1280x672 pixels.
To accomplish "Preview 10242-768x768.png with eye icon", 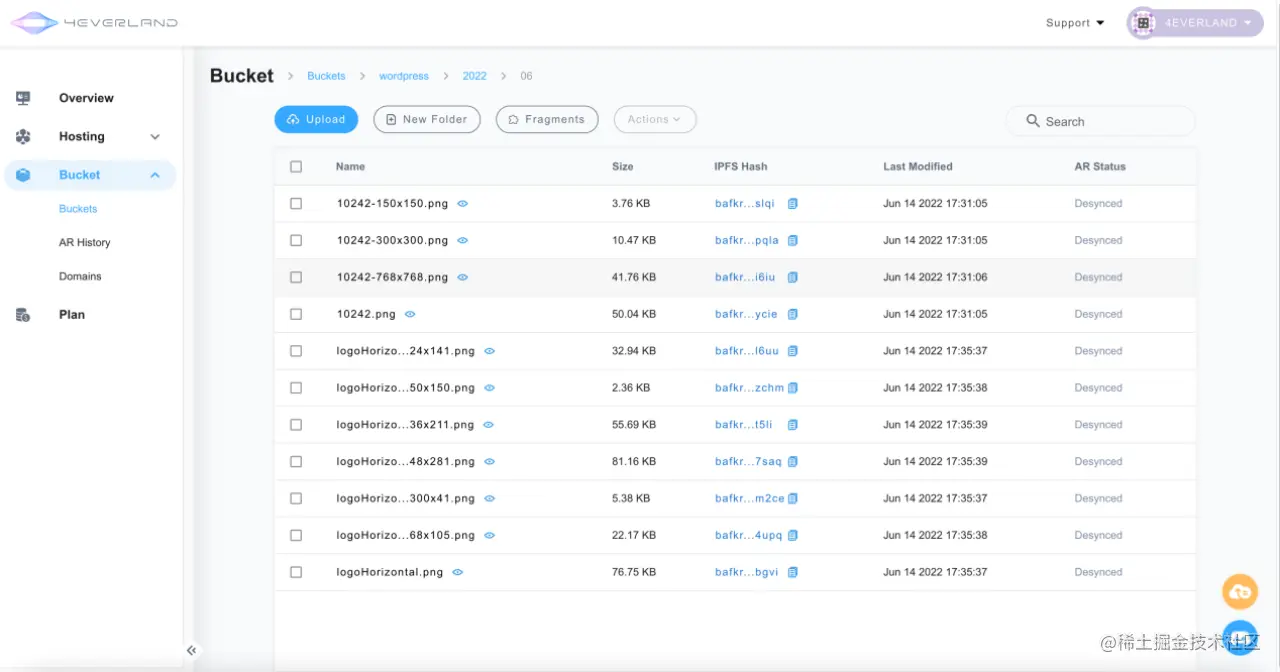I will click(463, 277).
